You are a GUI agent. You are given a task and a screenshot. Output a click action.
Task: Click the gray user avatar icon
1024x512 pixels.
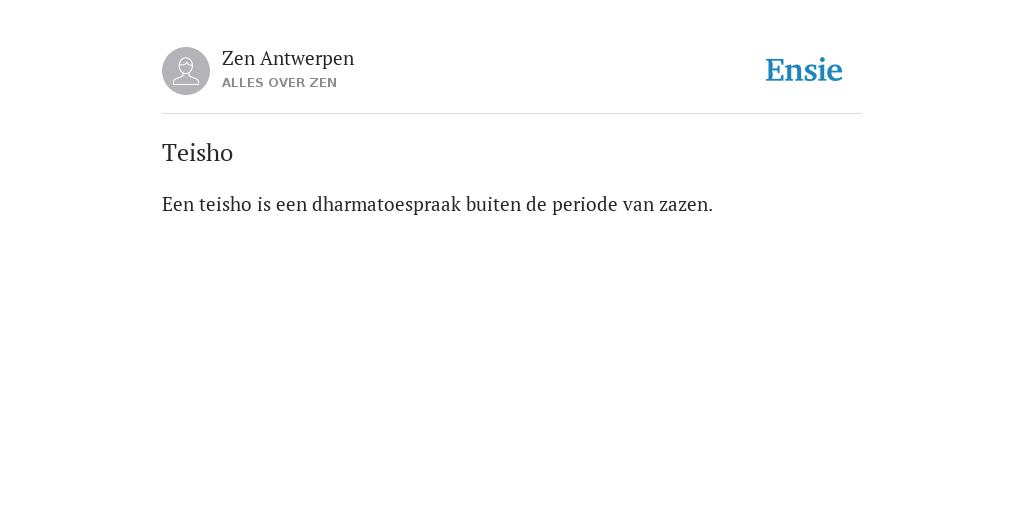186,71
